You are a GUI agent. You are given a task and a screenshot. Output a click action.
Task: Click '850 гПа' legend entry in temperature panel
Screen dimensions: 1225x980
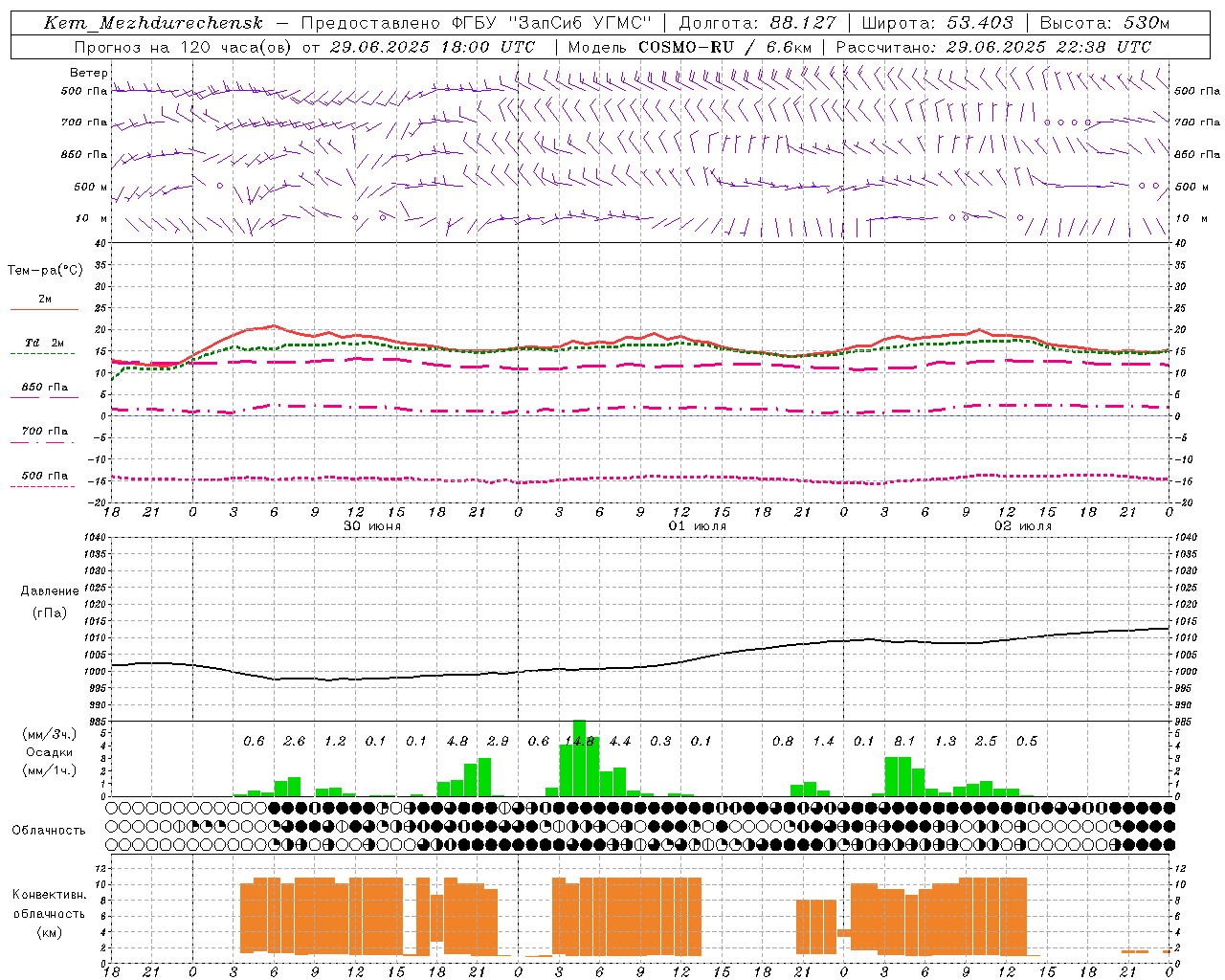pos(45,388)
